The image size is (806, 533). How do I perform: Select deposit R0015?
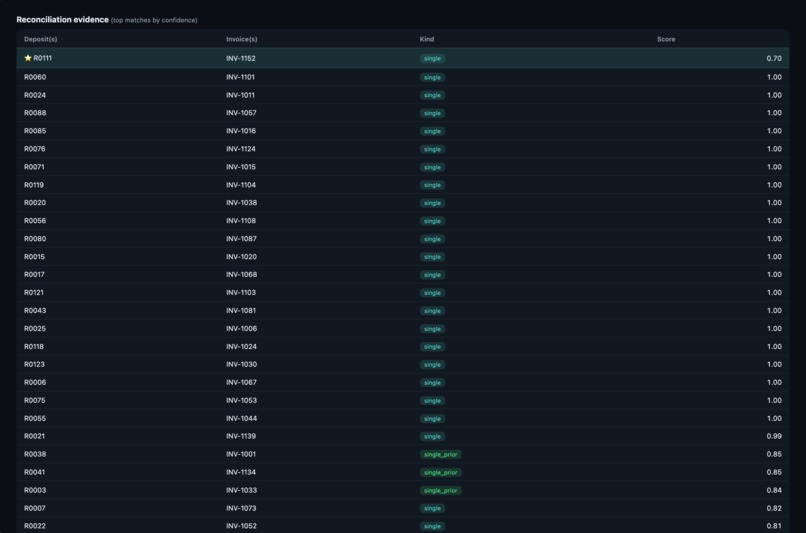(x=34, y=256)
